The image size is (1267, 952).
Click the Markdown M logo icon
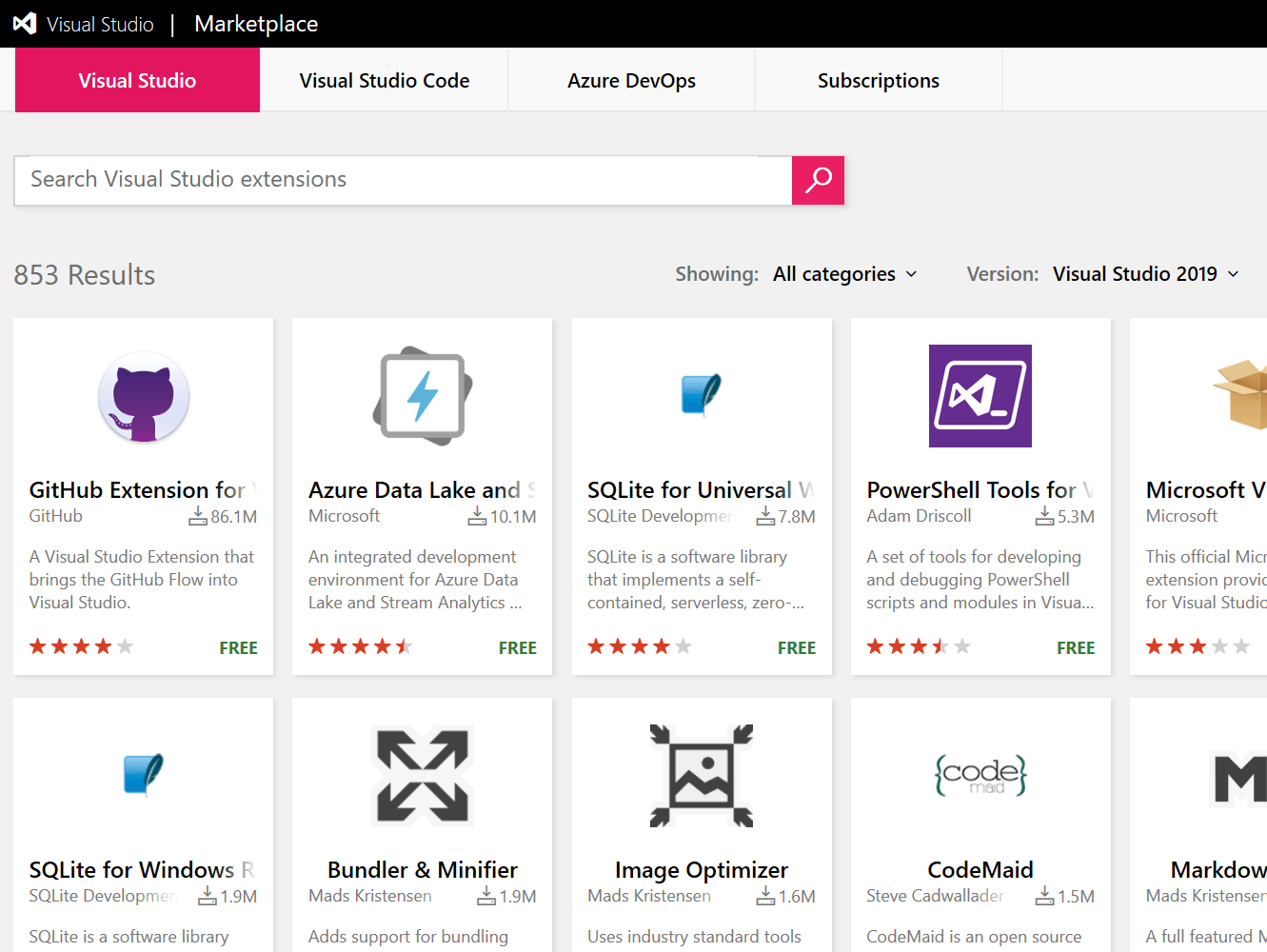coord(1239,778)
